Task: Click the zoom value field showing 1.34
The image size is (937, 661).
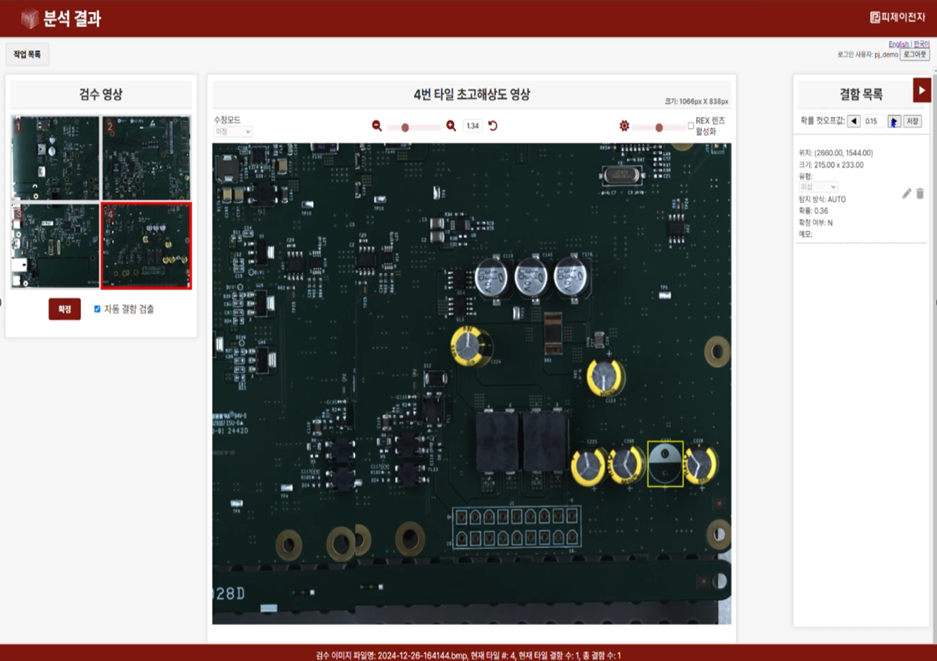Action: pyautogui.click(x=473, y=126)
